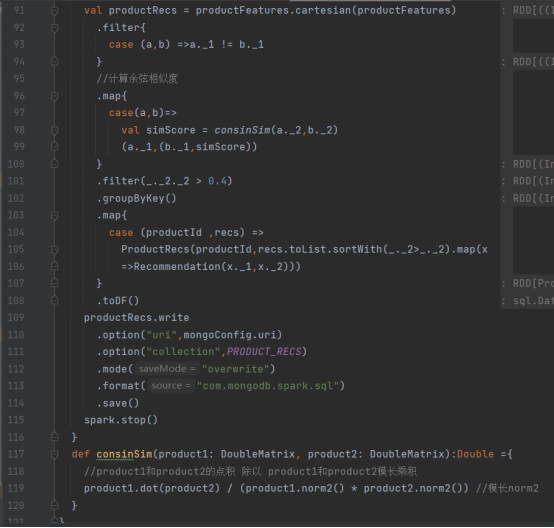The width and height of the screenshot is (554, 528).
Task: Toggle the closing brace fold marker on line 116
Action: 54,437
